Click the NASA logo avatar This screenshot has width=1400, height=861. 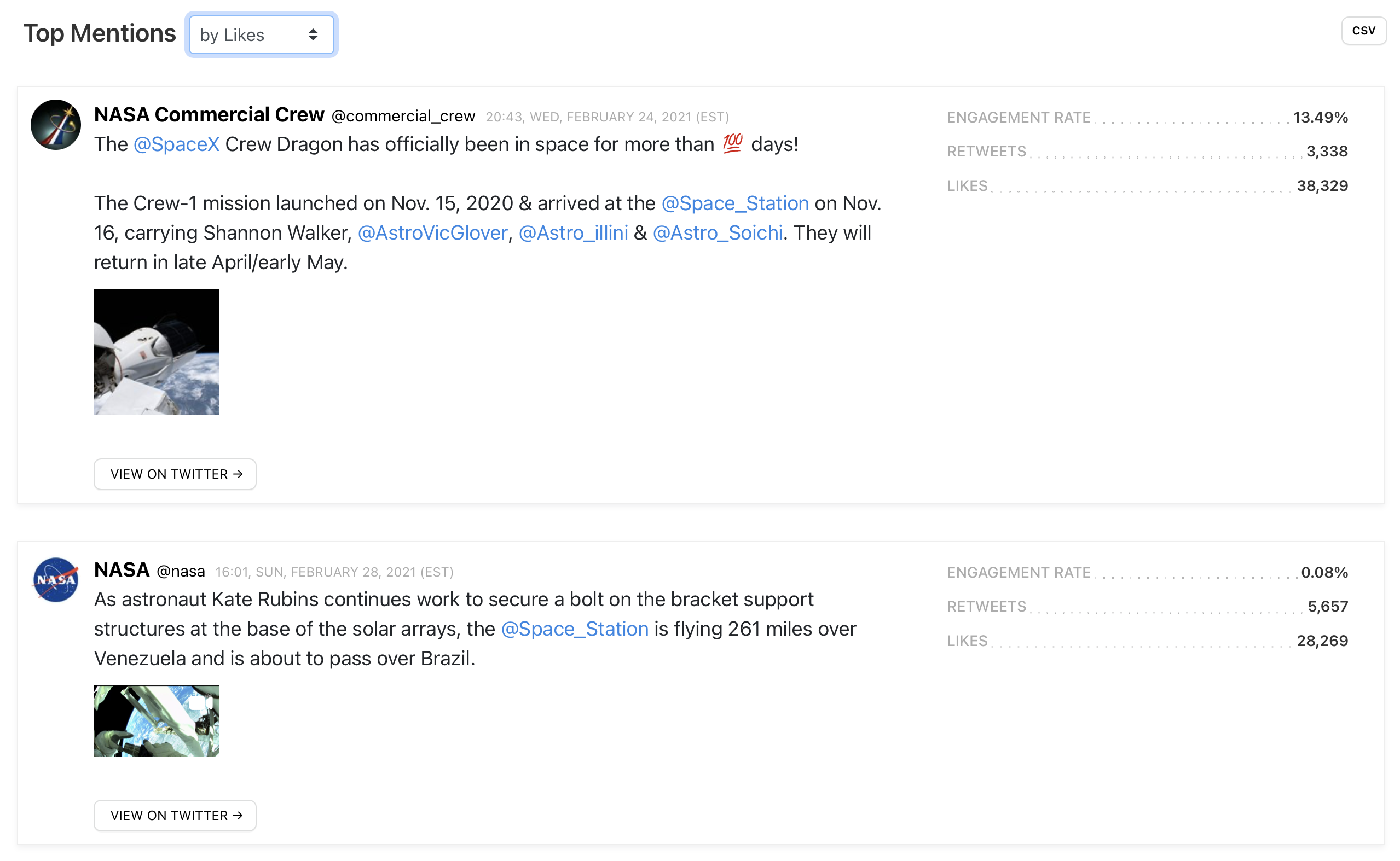point(55,579)
